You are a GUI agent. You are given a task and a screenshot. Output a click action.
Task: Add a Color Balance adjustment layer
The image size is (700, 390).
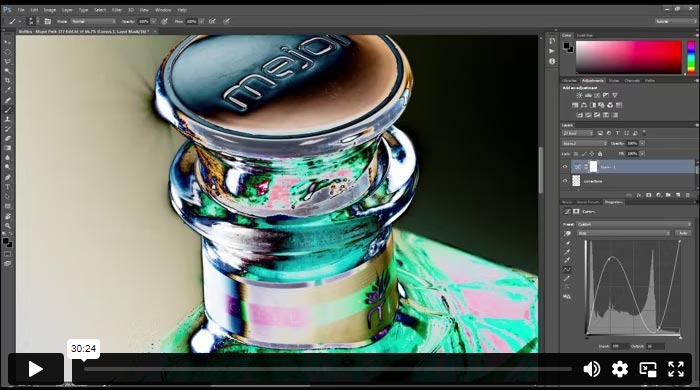584,105
